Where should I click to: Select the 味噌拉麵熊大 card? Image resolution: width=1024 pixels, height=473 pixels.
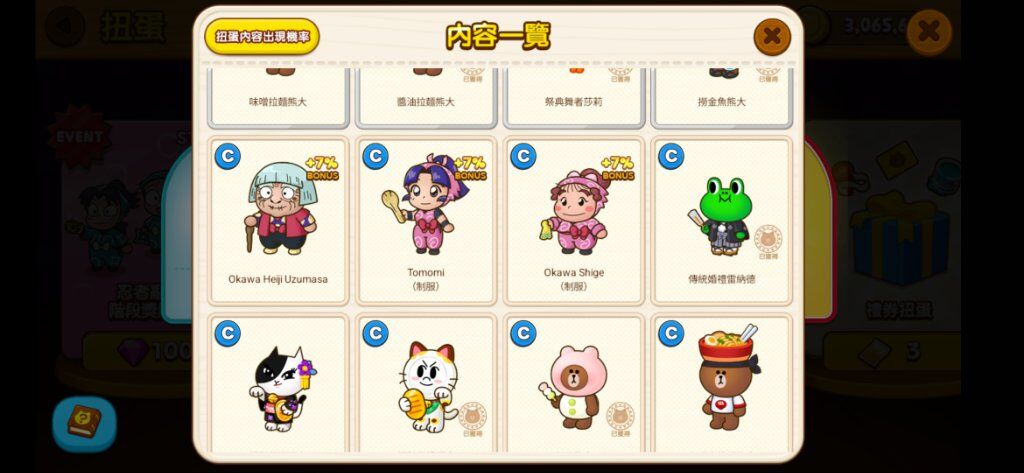(x=278, y=97)
